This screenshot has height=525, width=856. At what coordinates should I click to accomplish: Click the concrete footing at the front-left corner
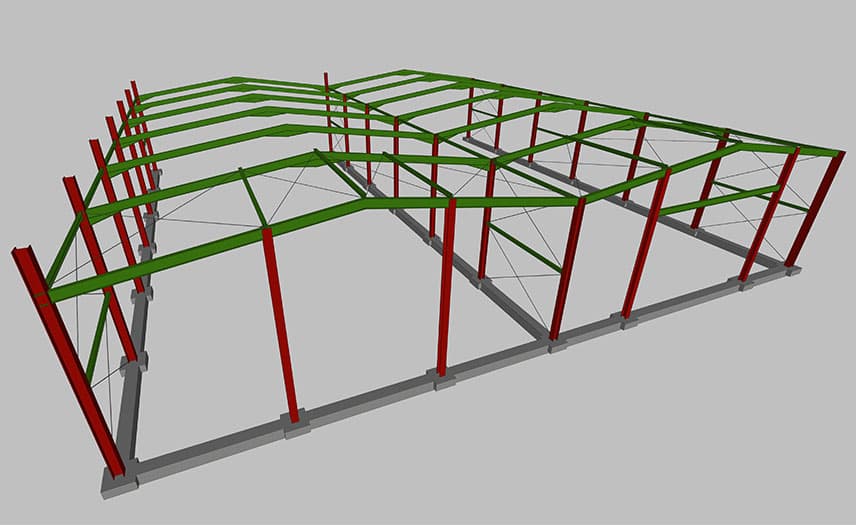pos(119,484)
